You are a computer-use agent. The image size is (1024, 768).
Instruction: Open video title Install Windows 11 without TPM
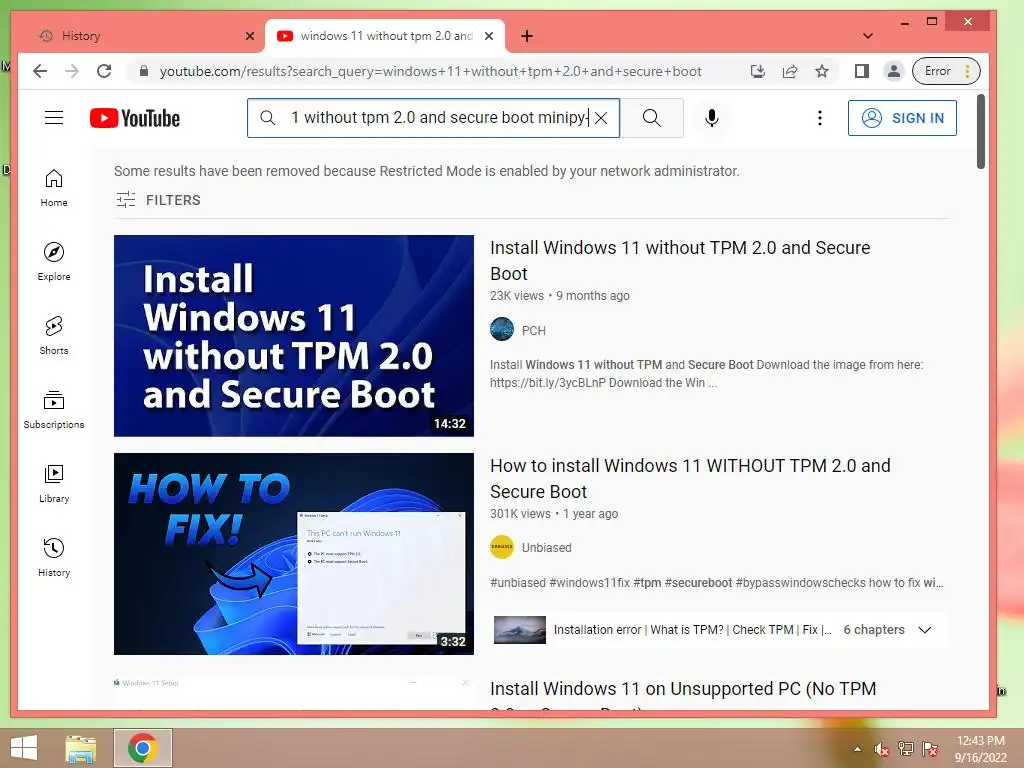pos(680,261)
